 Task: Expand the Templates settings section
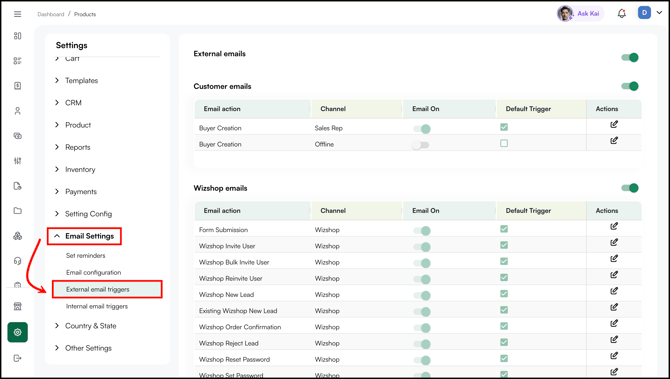[x=77, y=80]
